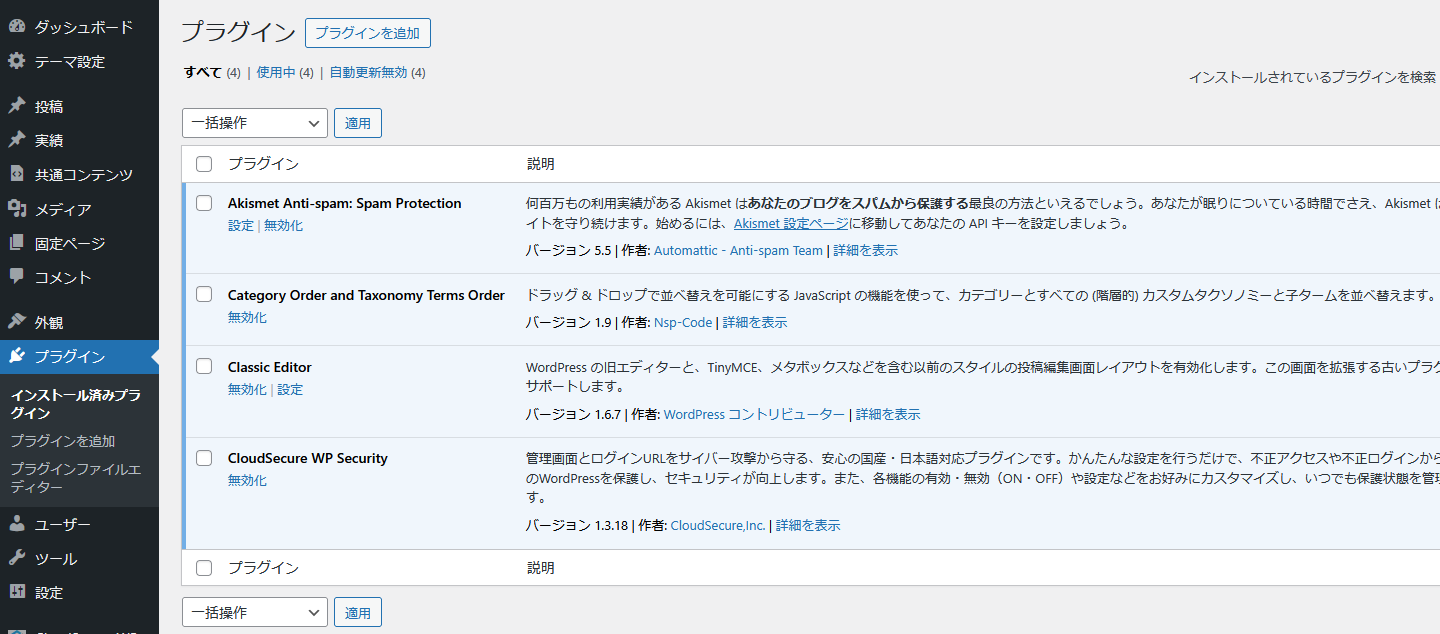
Task: Check the Akismet Anti-spam plugin checkbox
Action: pos(204,202)
